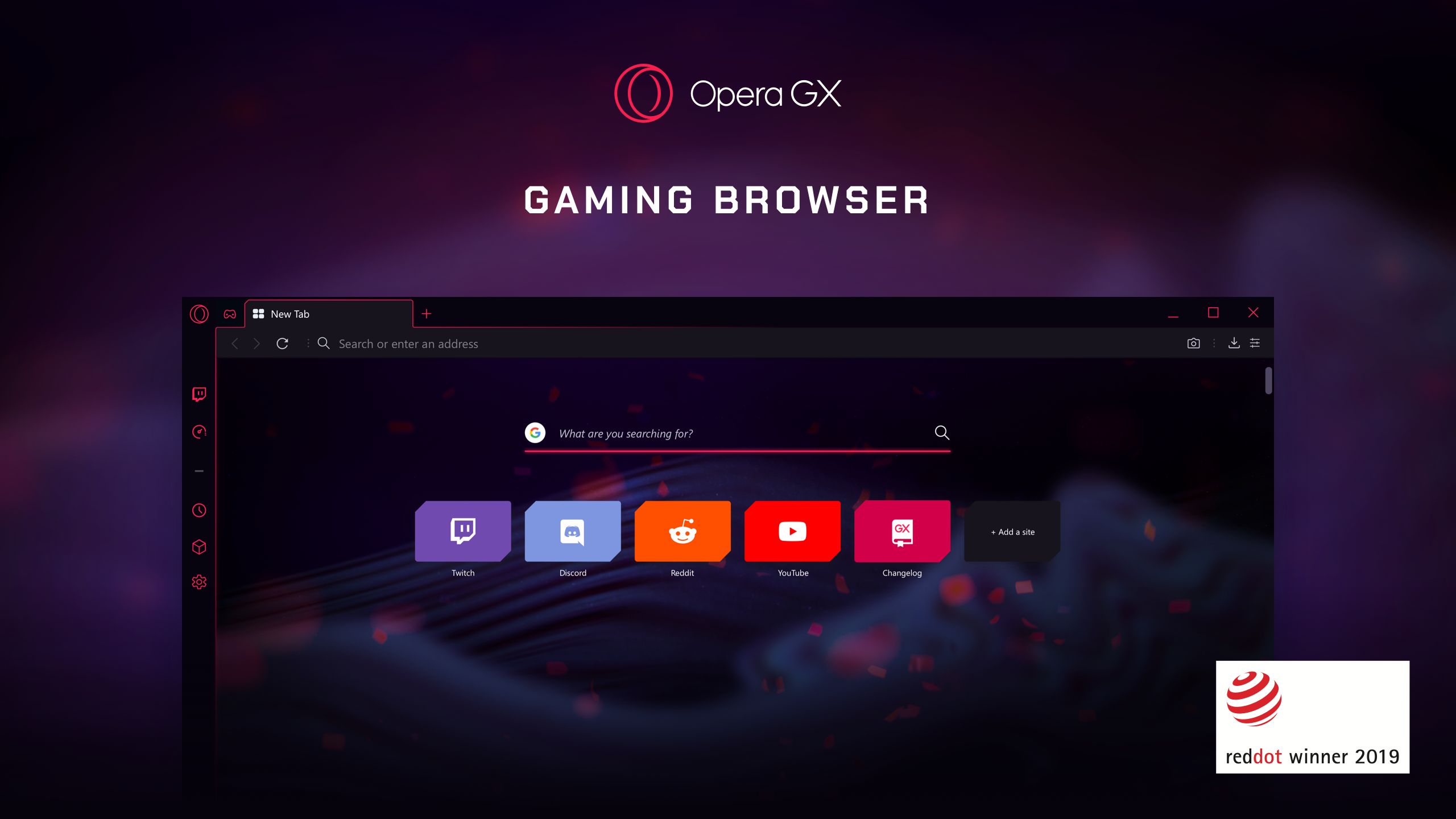
Task: Click the reload page circular arrow
Action: [283, 343]
